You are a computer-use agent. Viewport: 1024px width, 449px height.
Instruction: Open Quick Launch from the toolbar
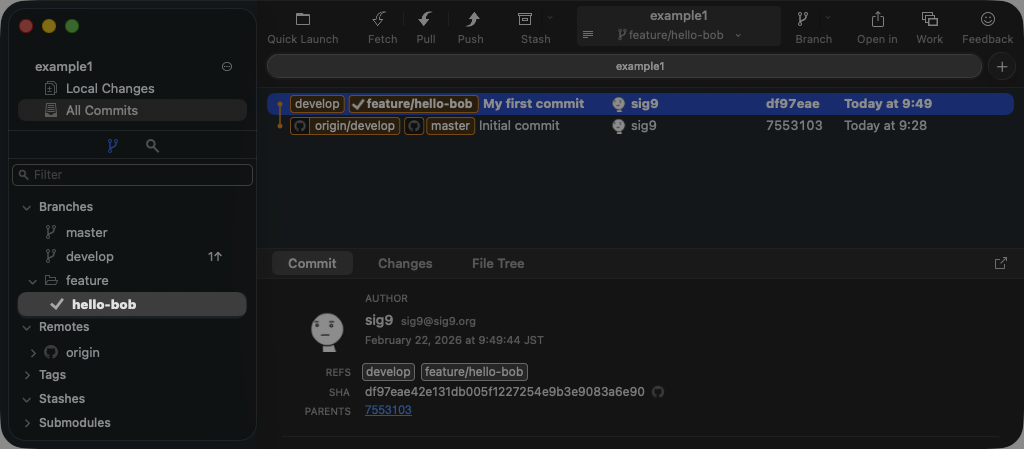[x=303, y=20]
